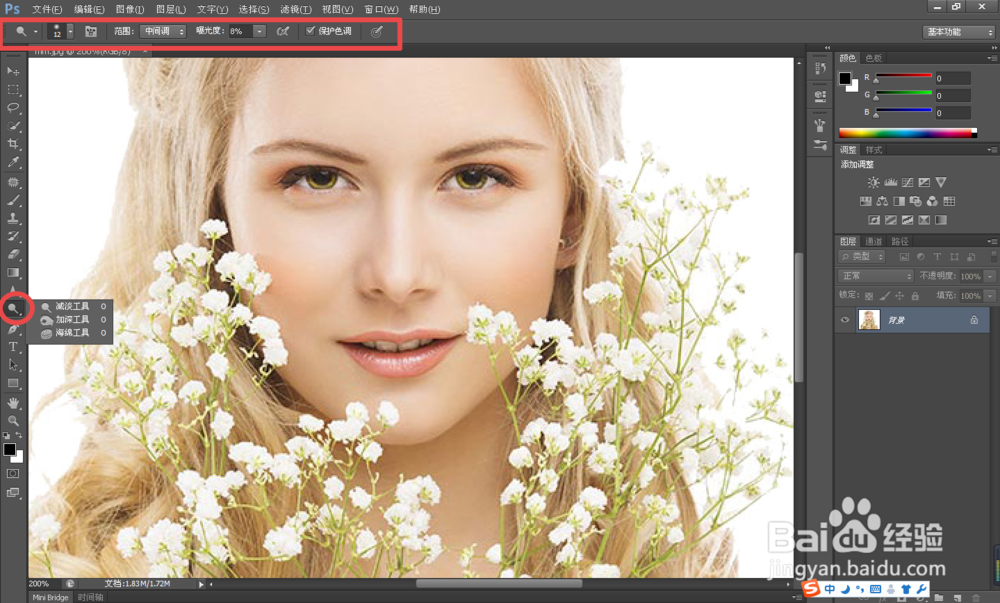Select the Clone Stamp tool
The height and width of the screenshot is (603, 1000).
click(13, 218)
